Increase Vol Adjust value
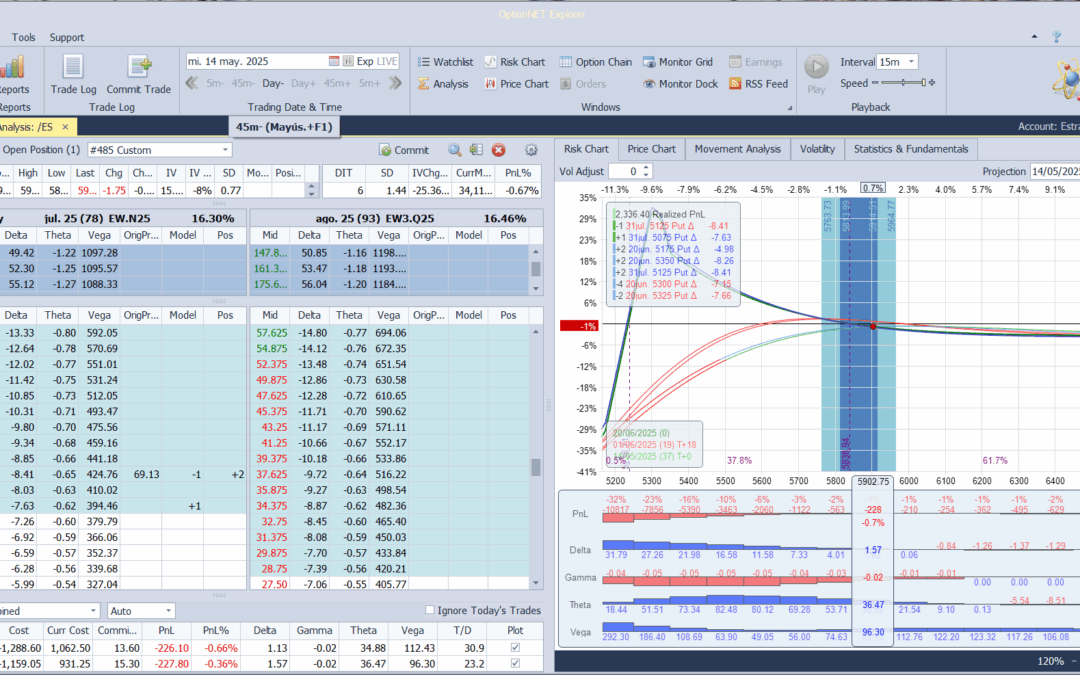The width and height of the screenshot is (1080, 675). (x=647, y=168)
